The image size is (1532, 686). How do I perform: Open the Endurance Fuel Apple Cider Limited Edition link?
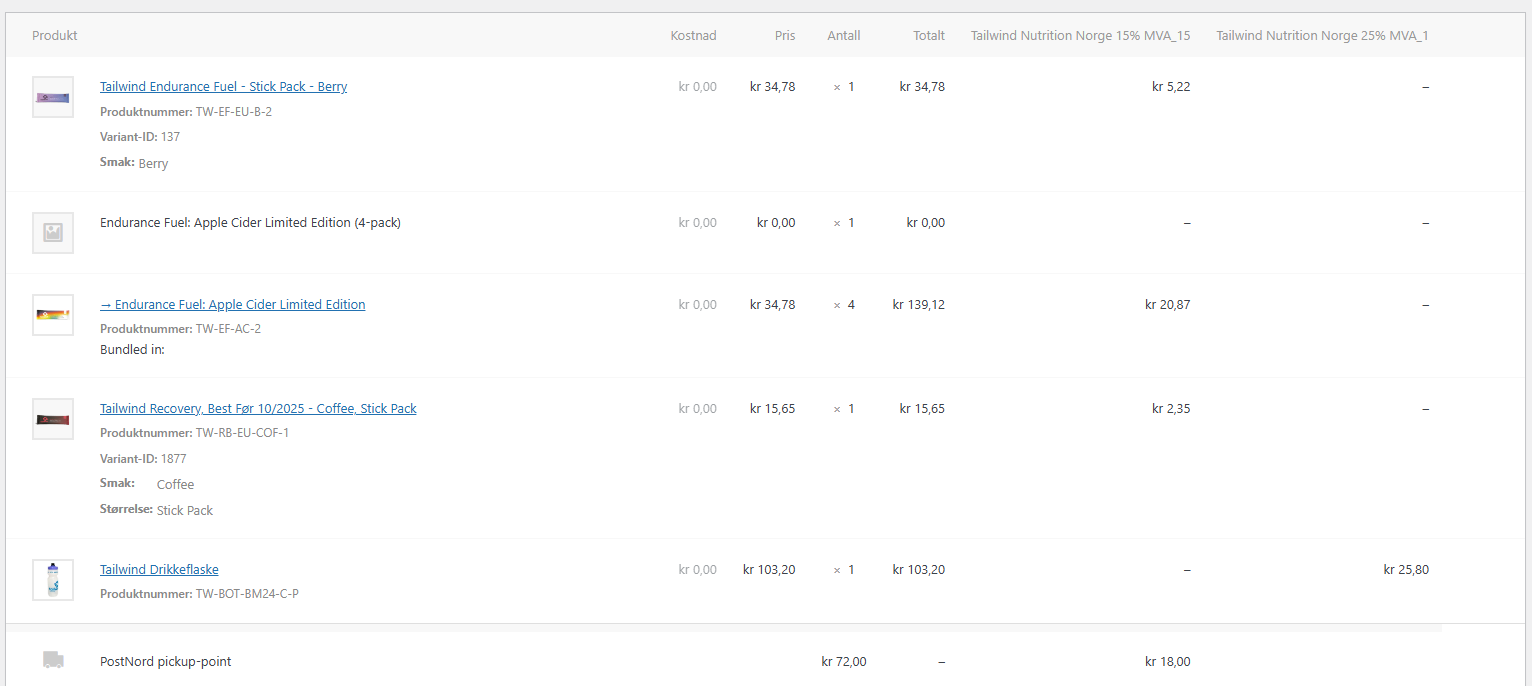click(x=232, y=305)
